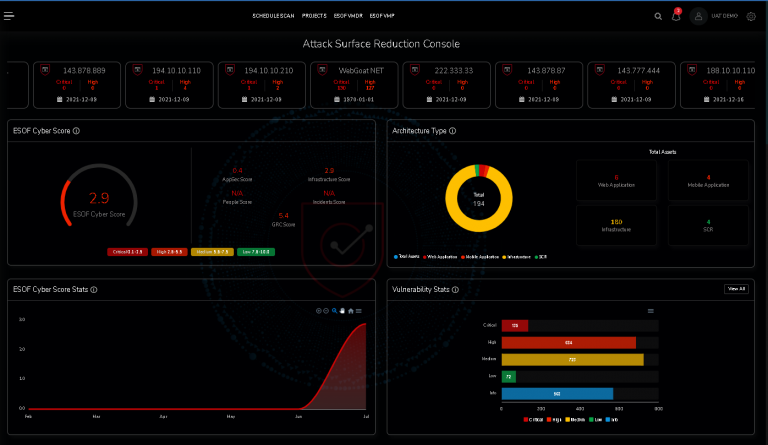Click the ESOF Cyber Score info icon

coord(76,131)
